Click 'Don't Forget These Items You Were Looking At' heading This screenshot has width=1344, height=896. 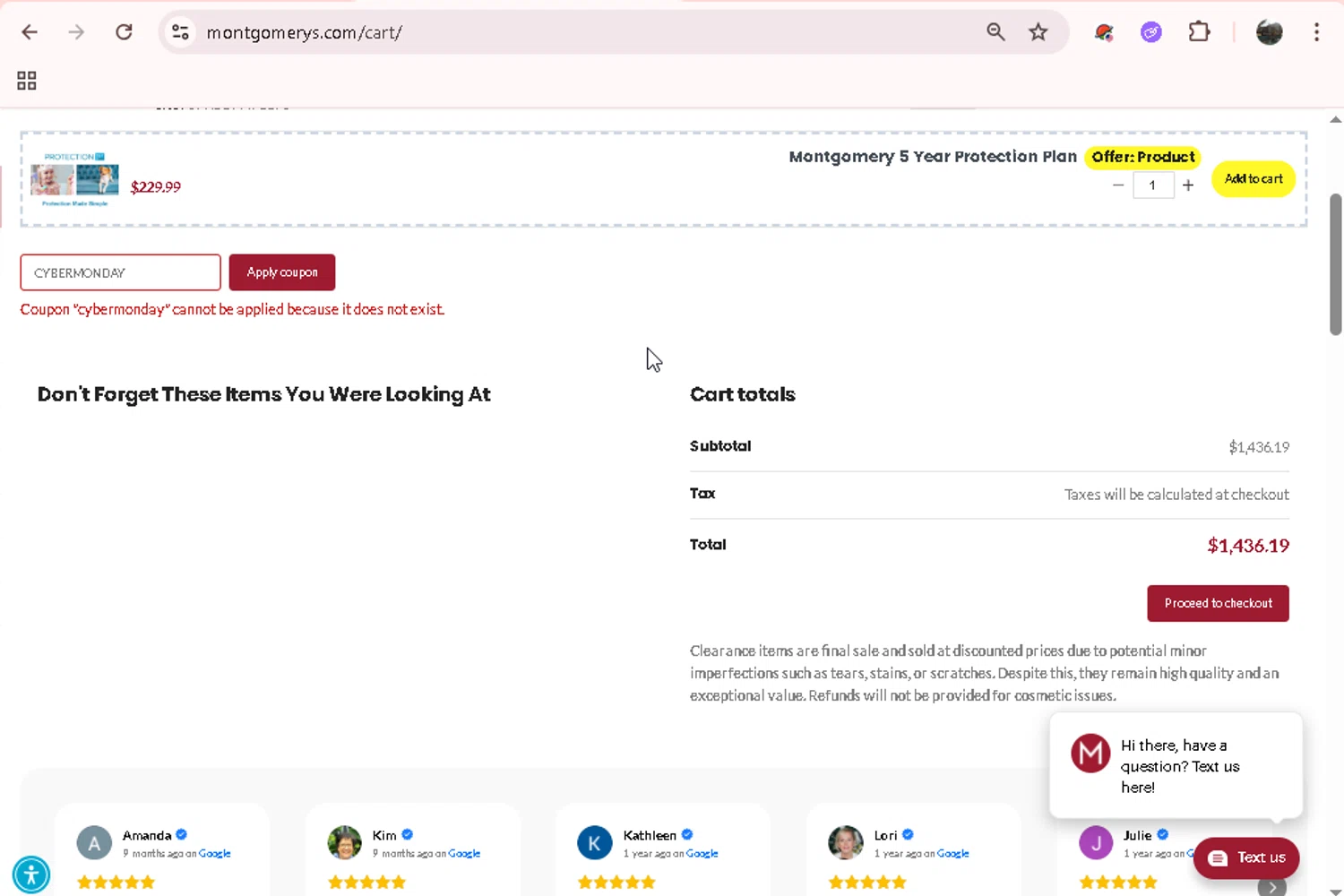coord(264,394)
